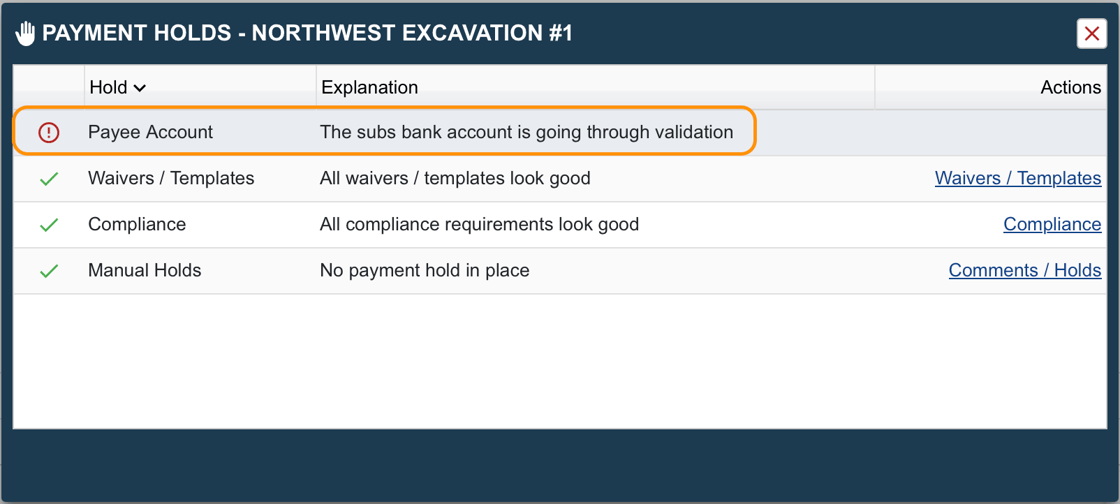Click the green checkmark beside Manual Holds
This screenshot has width=1120, height=504.
point(49,271)
